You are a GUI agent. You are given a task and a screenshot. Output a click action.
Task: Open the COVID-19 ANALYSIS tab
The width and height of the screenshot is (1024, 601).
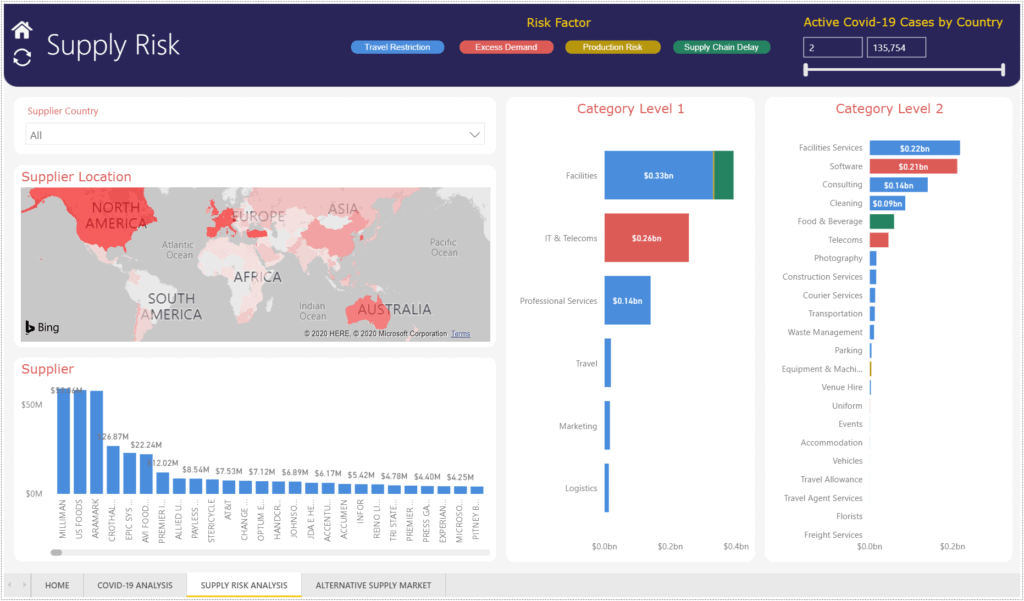click(135, 585)
